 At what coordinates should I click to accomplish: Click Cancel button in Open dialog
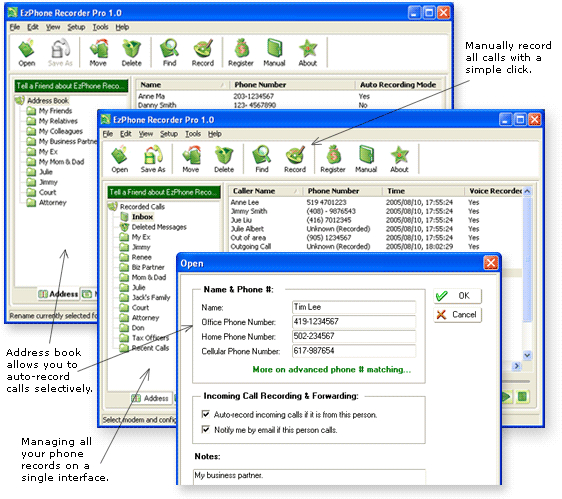[457, 315]
